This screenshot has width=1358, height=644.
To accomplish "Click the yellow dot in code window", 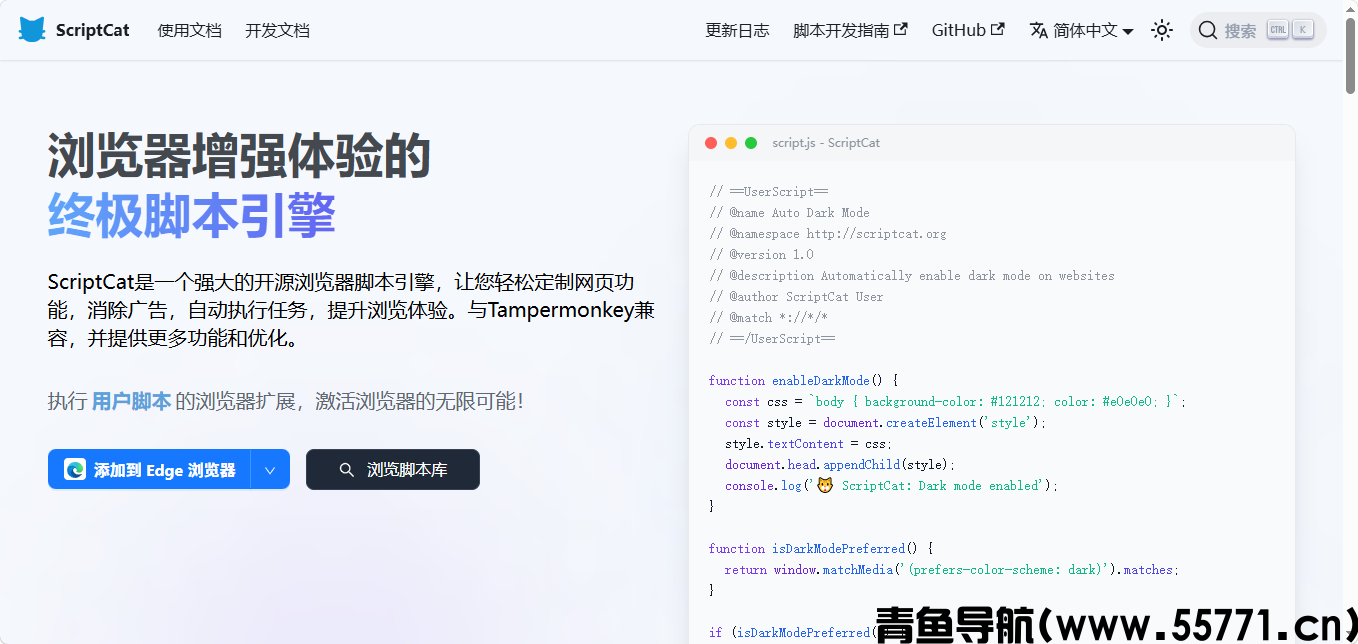I will click(731, 143).
